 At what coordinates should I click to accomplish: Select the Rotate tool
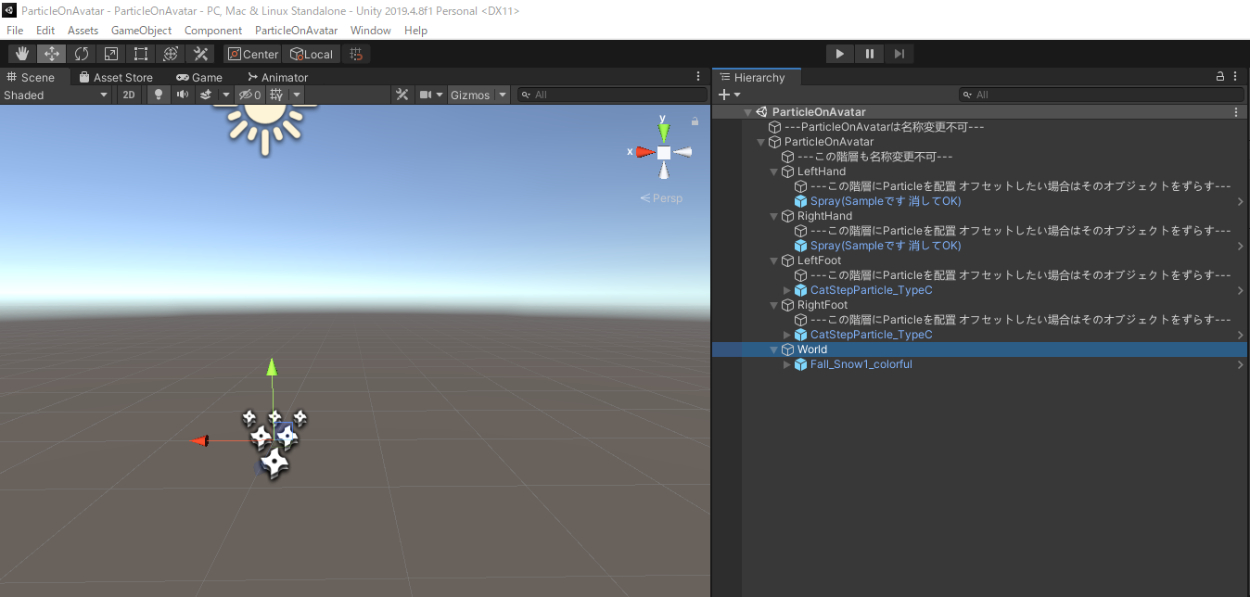coord(81,54)
